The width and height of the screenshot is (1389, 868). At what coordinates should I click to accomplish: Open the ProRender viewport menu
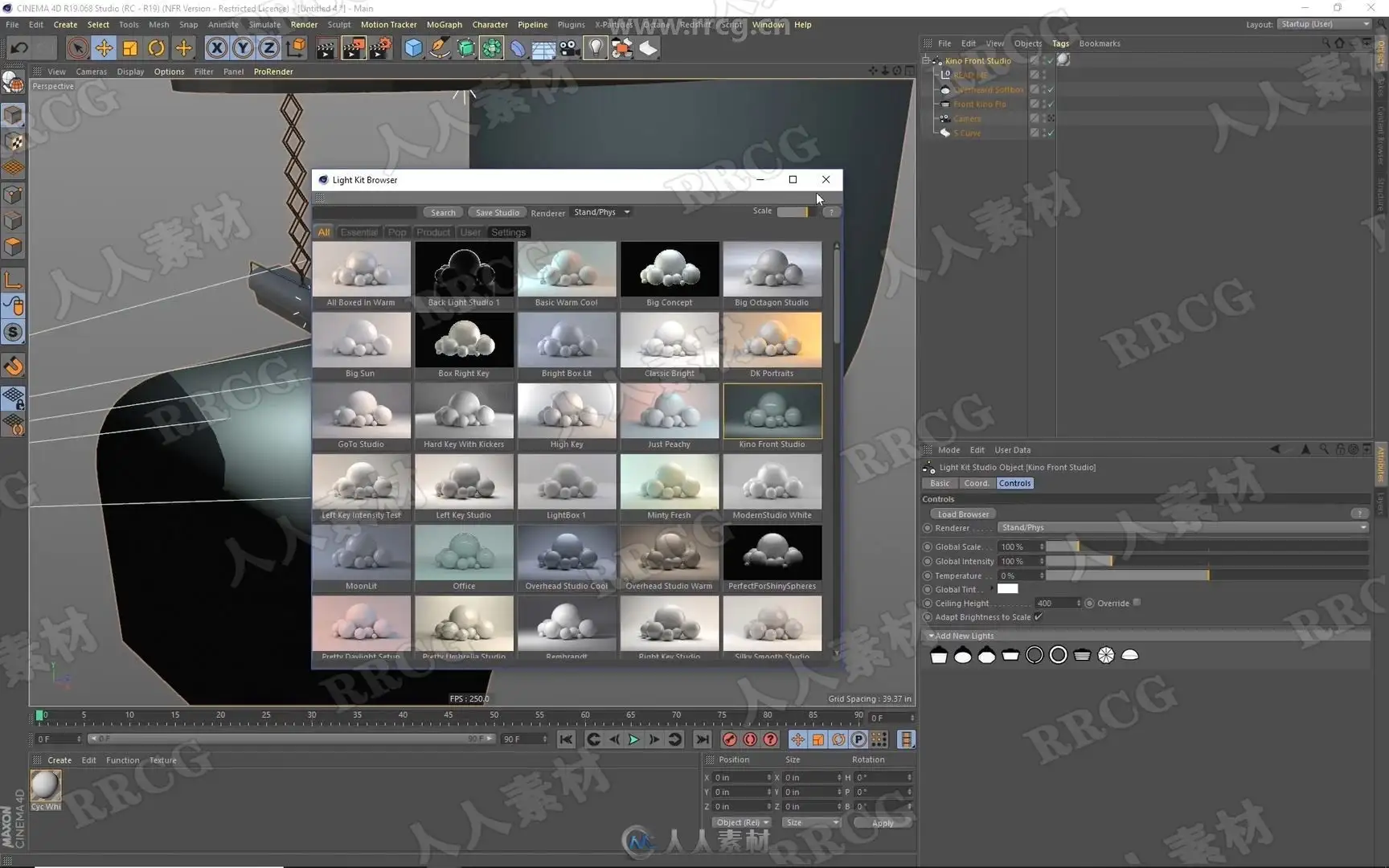(273, 72)
